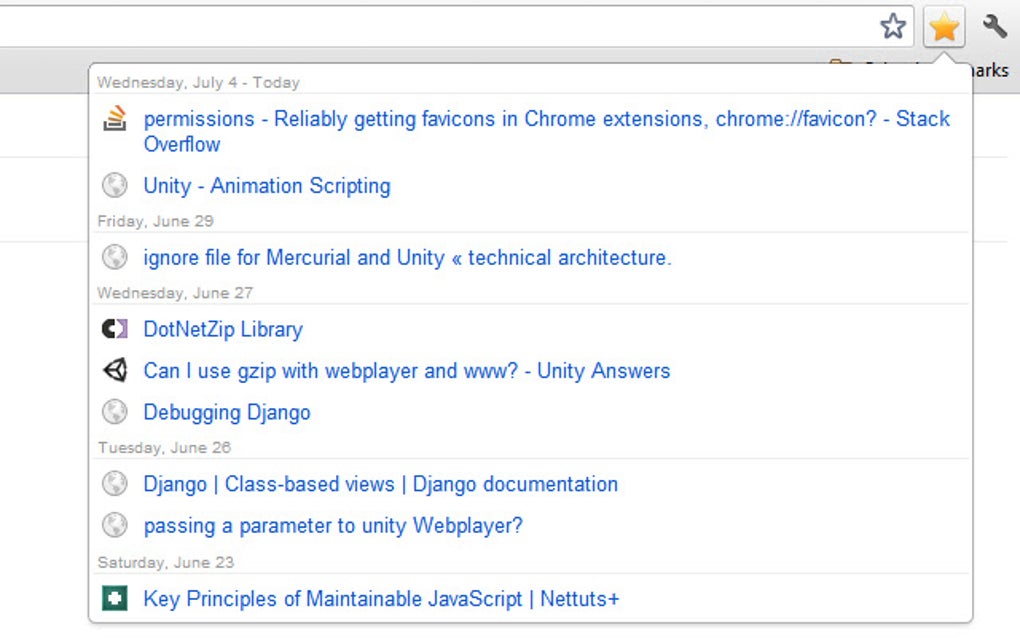The height and width of the screenshot is (638, 1020).
Task: Open Can I use gzip with webplayer link
Action: pyautogui.click(x=407, y=371)
